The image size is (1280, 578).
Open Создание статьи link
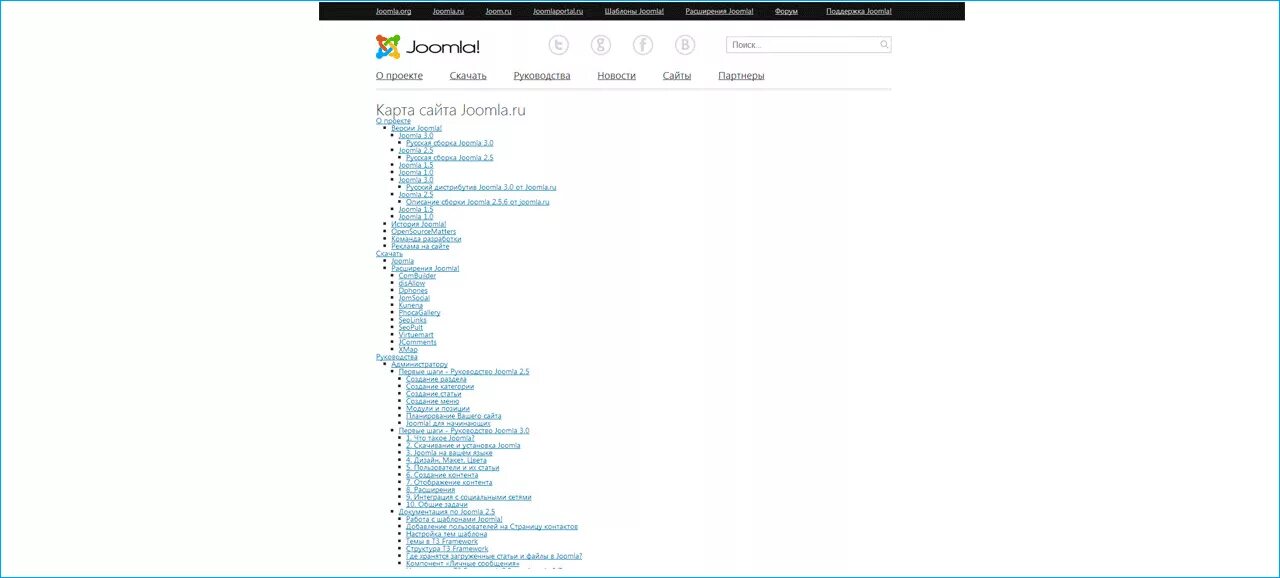pos(434,394)
